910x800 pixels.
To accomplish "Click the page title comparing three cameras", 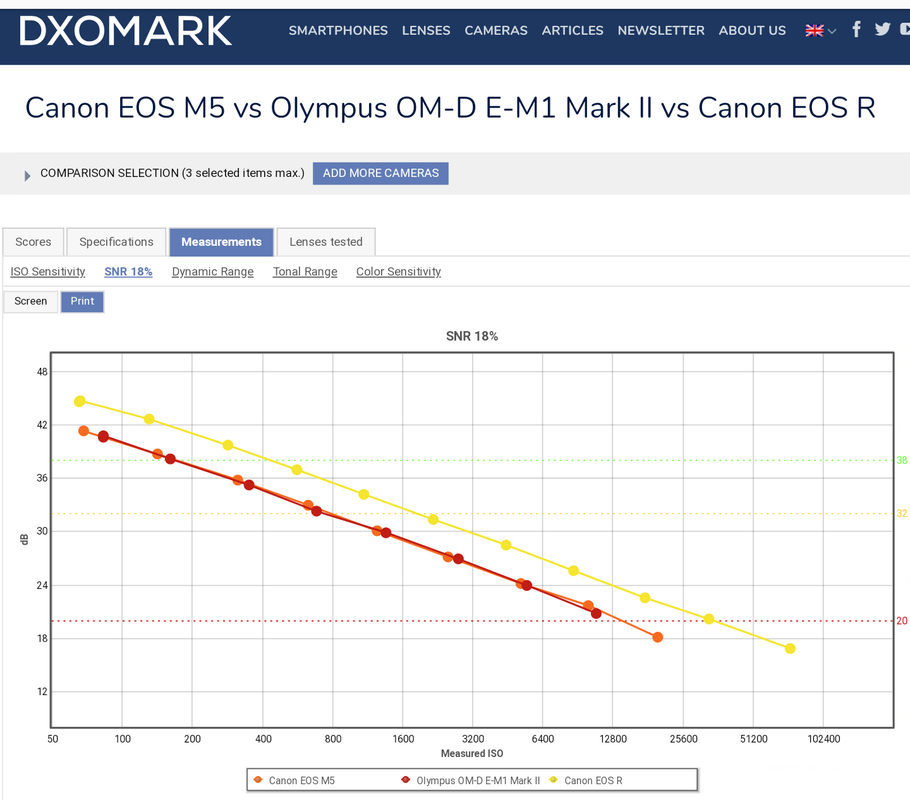I will click(x=450, y=108).
